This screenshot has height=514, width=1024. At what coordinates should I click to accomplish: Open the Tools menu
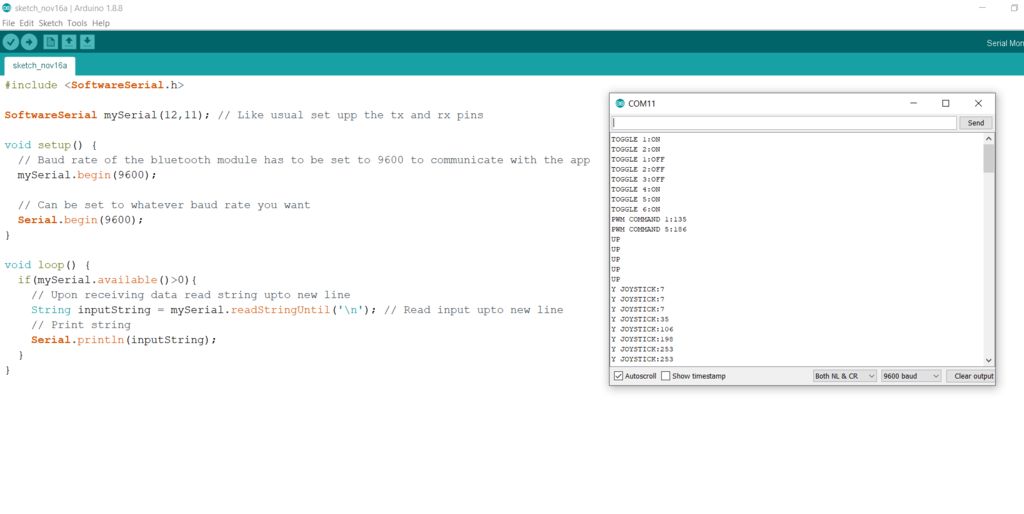click(77, 23)
